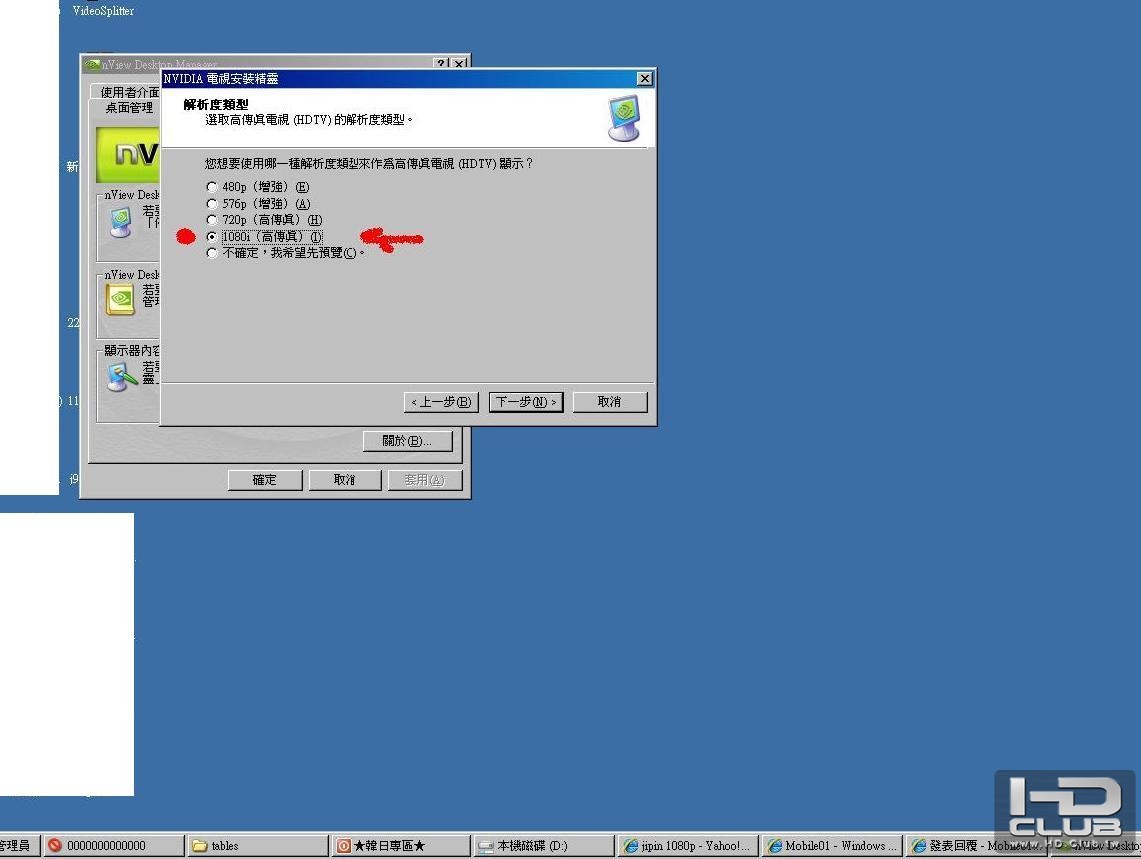Image resolution: width=1141 pixels, height=859 pixels.
Task: Click 取消 in nView Desktop Manager window
Action: pyautogui.click(x=345, y=480)
